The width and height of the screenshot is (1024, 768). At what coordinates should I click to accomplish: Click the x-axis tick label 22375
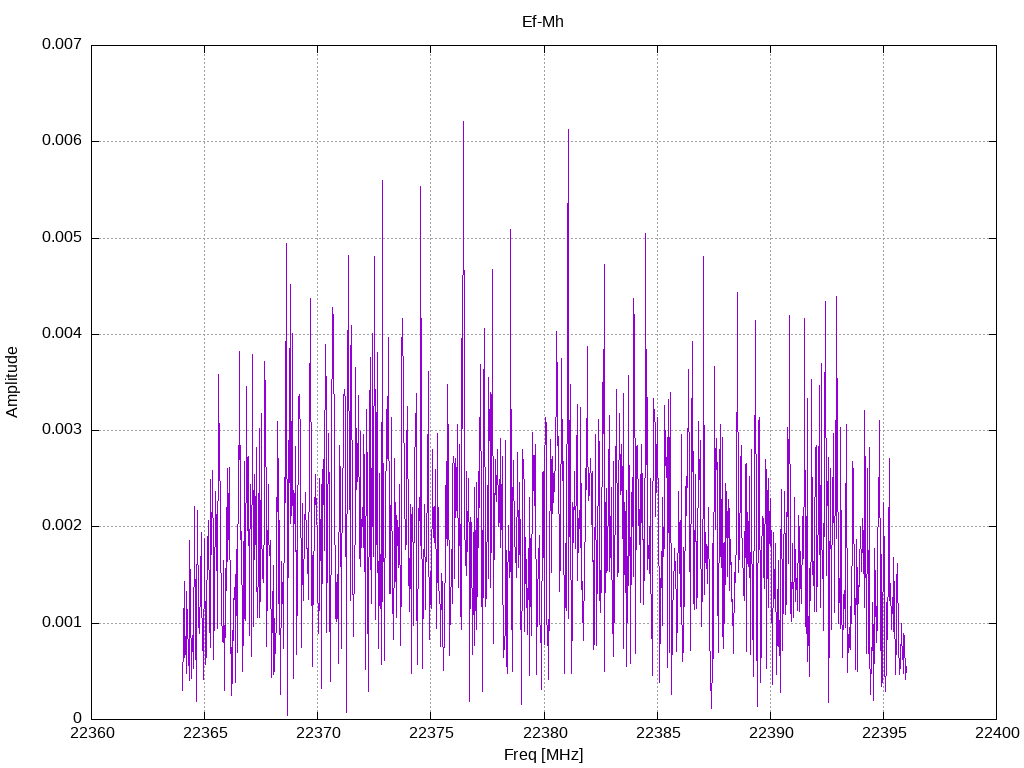coord(431,733)
